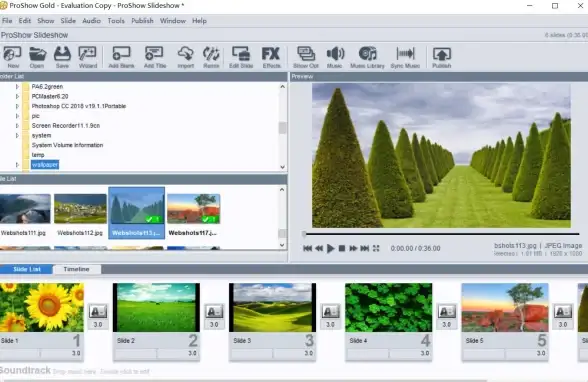Insert a title slide with Add Title
This screenshot has height=382, width=588.
(x=154, y=57)
